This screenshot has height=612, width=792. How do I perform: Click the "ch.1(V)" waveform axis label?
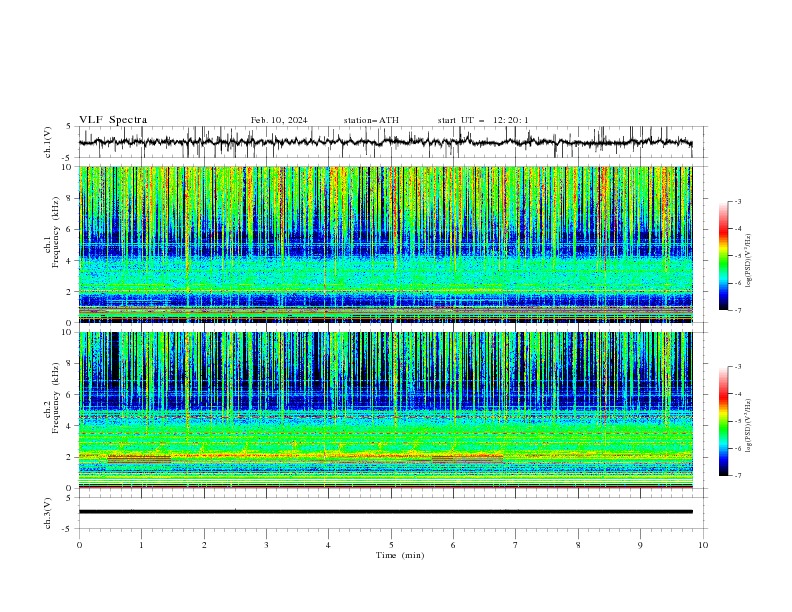click(48, 142)
